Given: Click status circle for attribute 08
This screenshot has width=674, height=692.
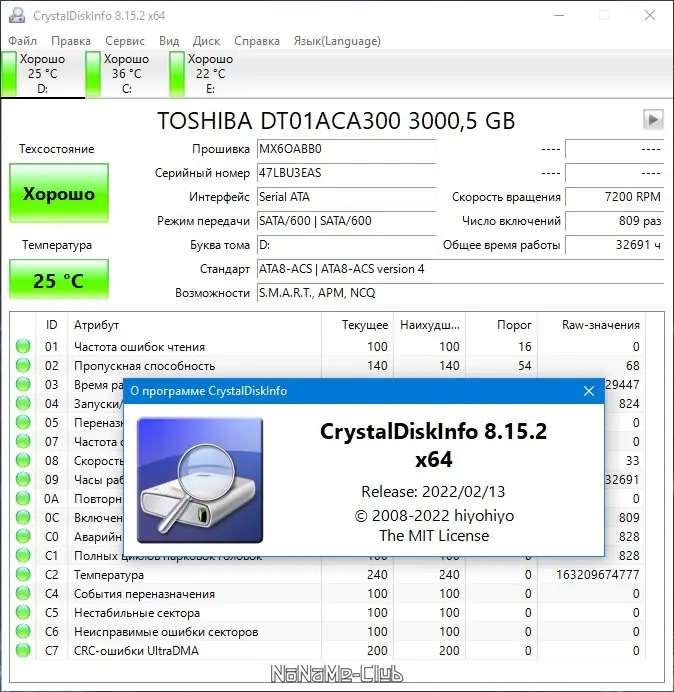Looking at the screenshot, I should (23, 460).
